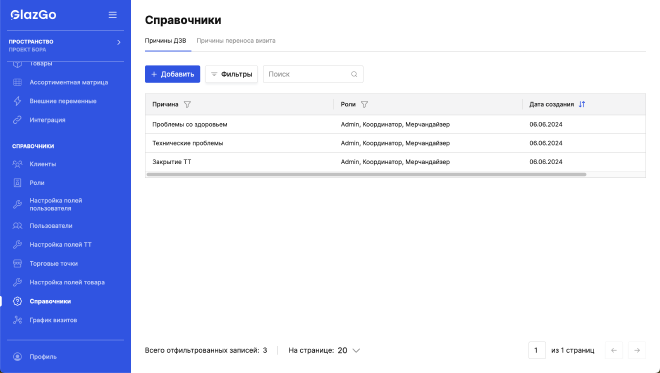This screenshot has height=373, width=660.
Task: Click the Настройка полей пользователя wrench icon
Action: [17, 205]
